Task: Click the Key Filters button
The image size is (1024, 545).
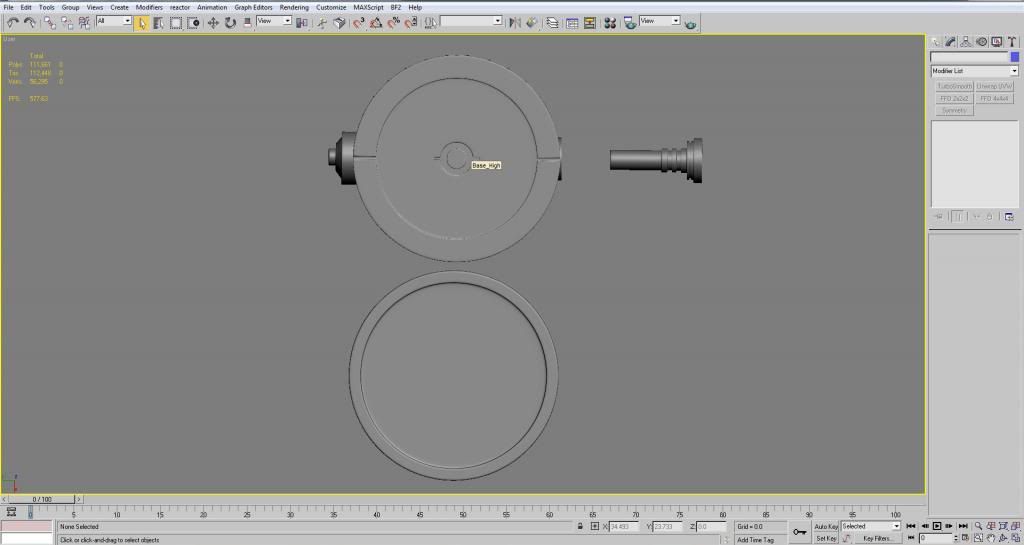Action: pyautogui.click(x=878, y=538)
